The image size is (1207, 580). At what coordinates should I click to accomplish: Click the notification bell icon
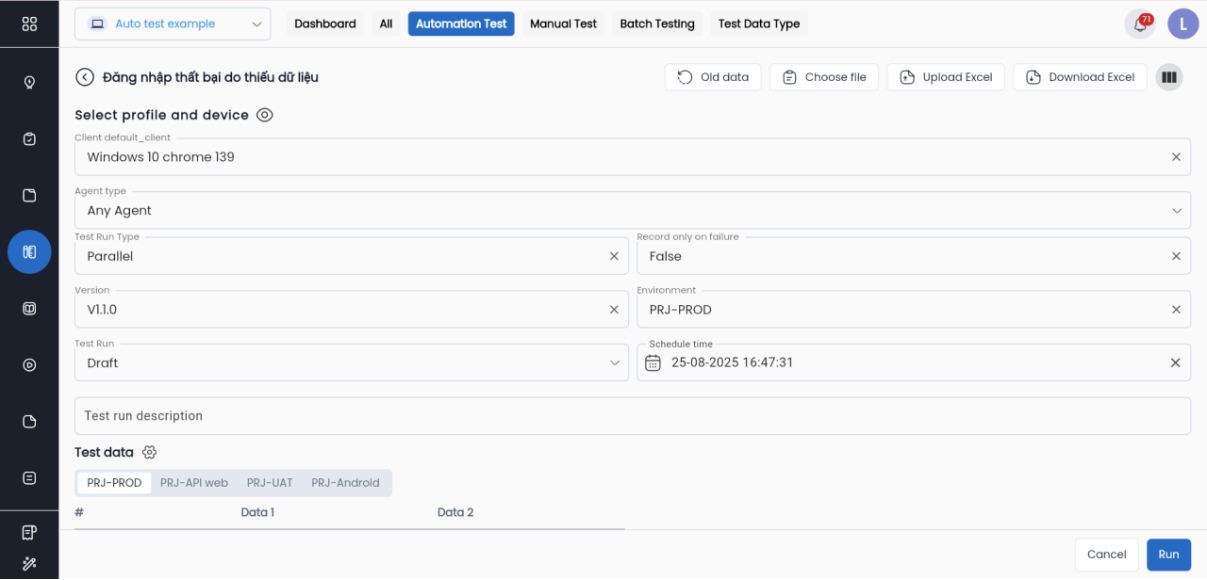click(x=1139, y=24)
